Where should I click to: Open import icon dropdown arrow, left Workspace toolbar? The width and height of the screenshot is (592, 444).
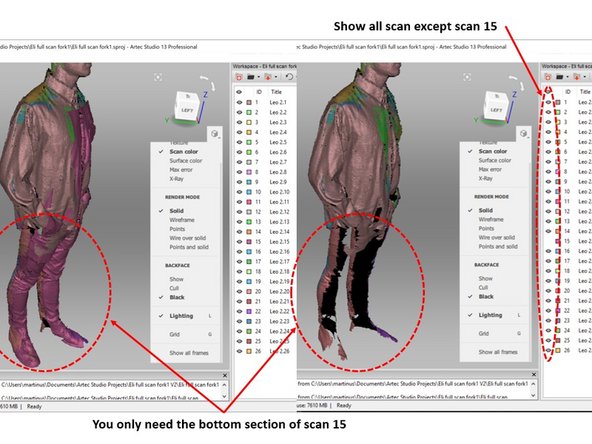(276, 77)
